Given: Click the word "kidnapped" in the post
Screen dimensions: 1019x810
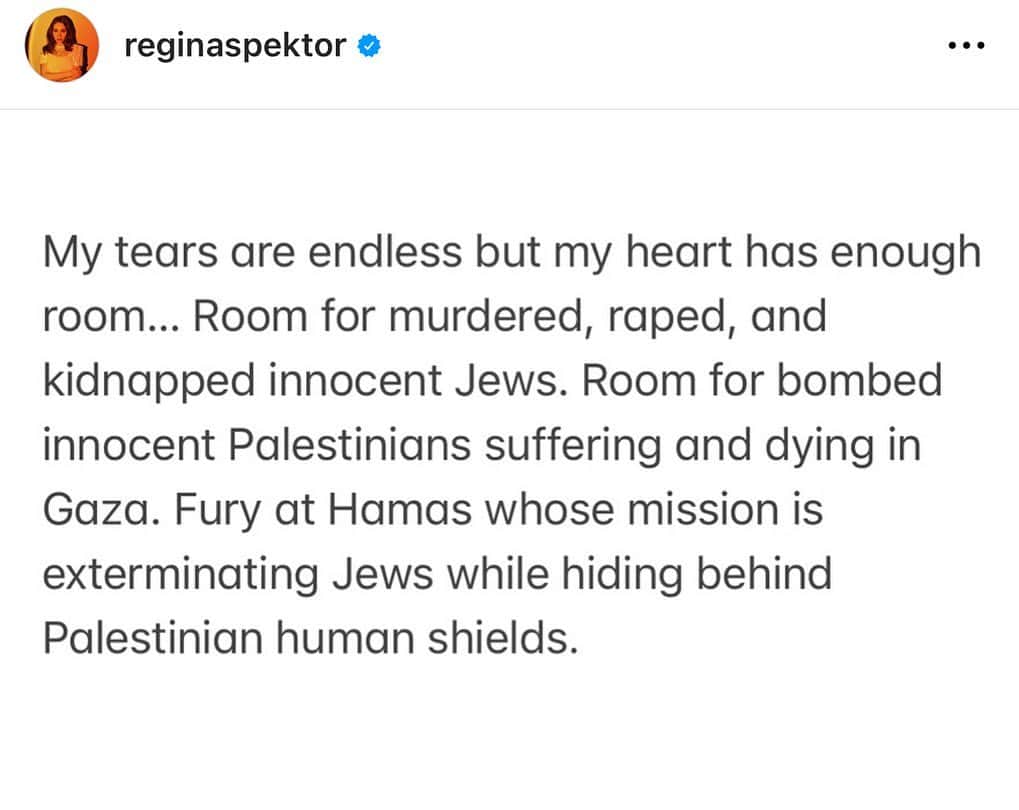Looking at the screenshot, I should (149, 382).
